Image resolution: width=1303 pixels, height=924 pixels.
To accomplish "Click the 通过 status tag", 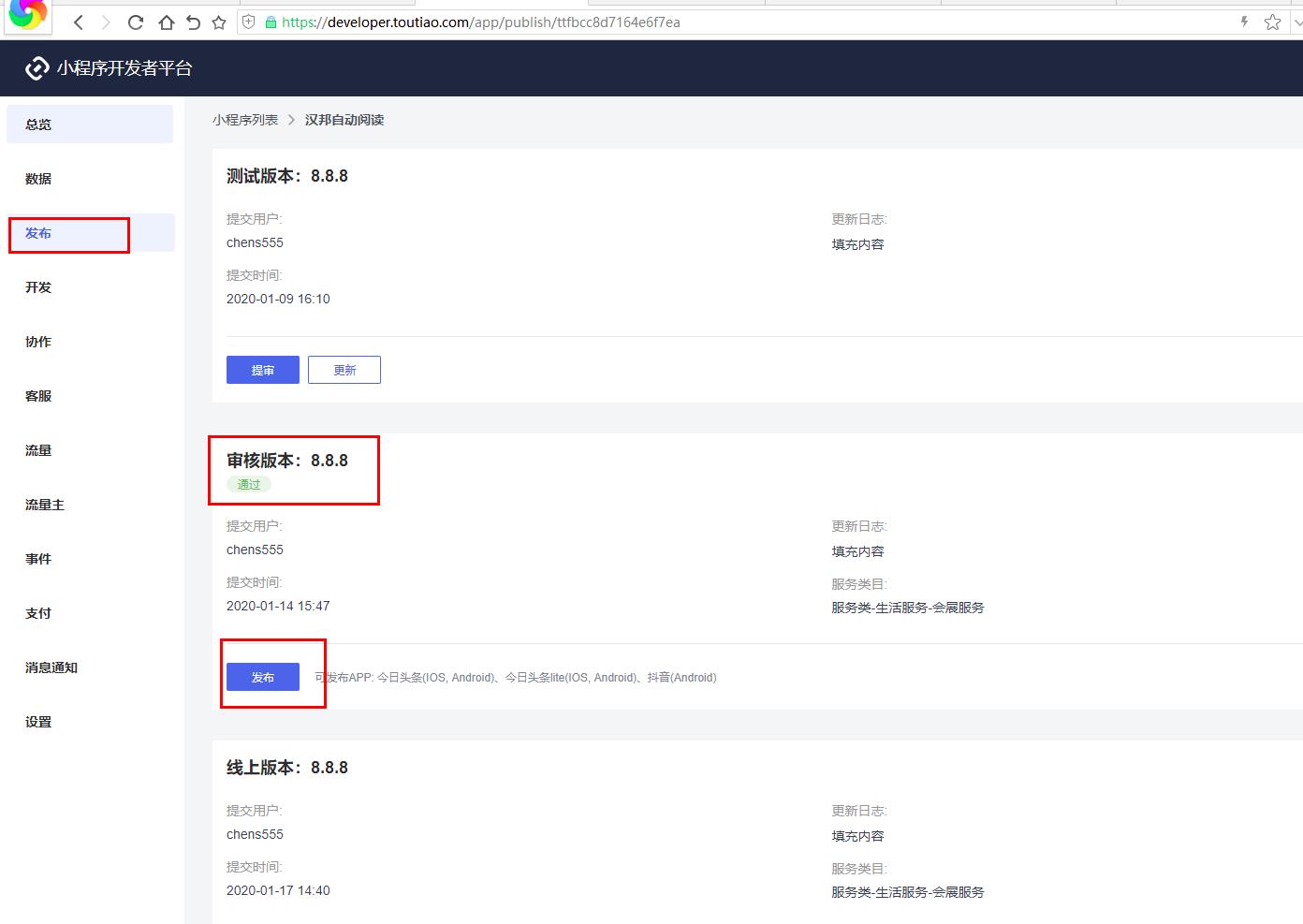I will (249, 484).
